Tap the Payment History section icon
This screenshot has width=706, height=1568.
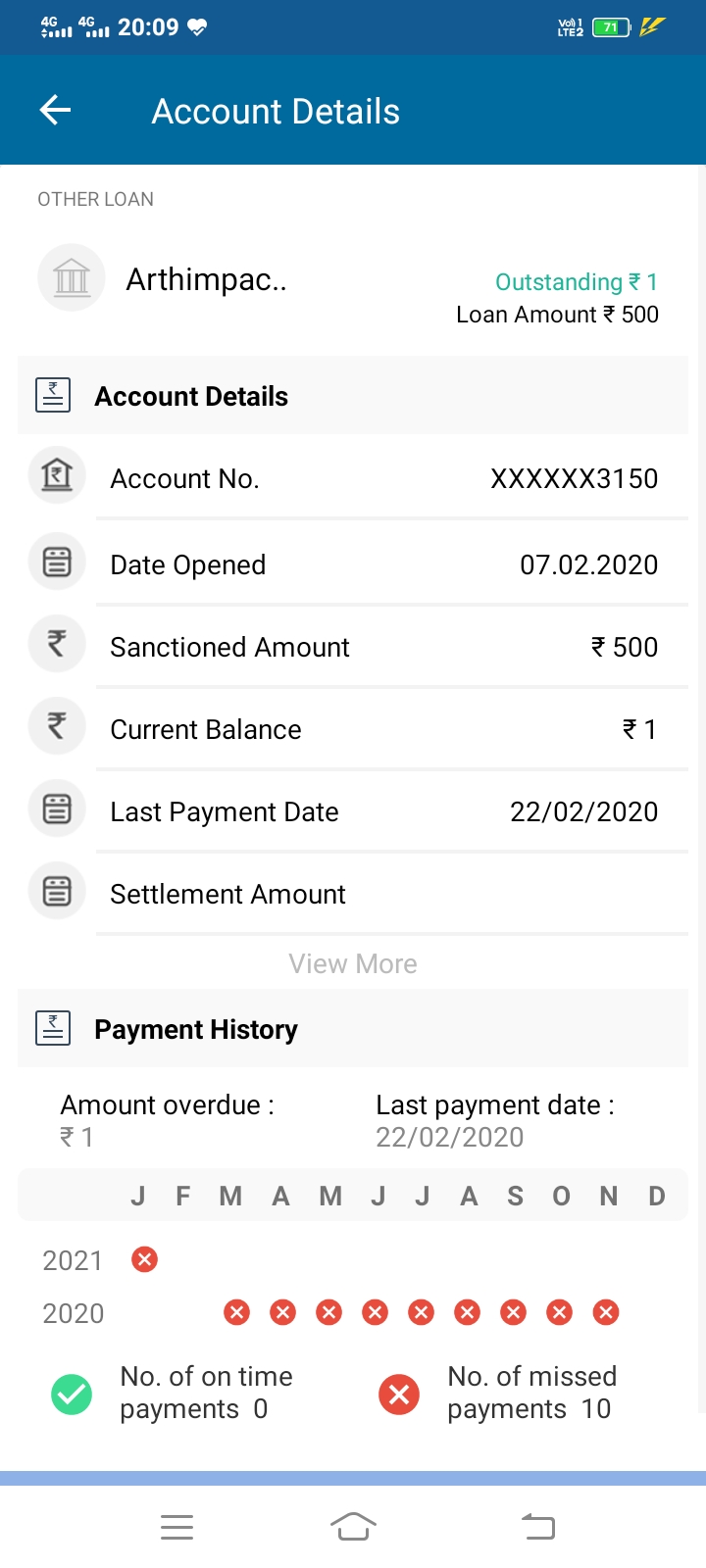[x=53, y=1028]
